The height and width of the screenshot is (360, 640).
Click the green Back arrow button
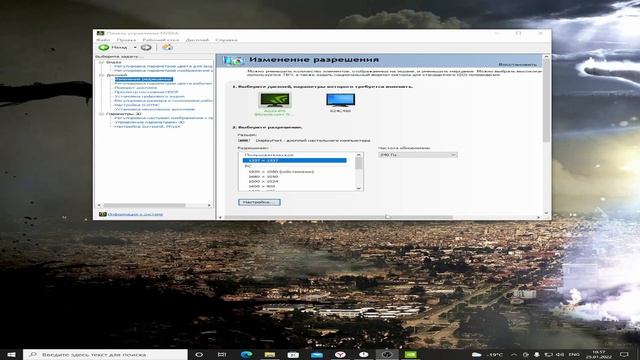click(x=104, y=47)
